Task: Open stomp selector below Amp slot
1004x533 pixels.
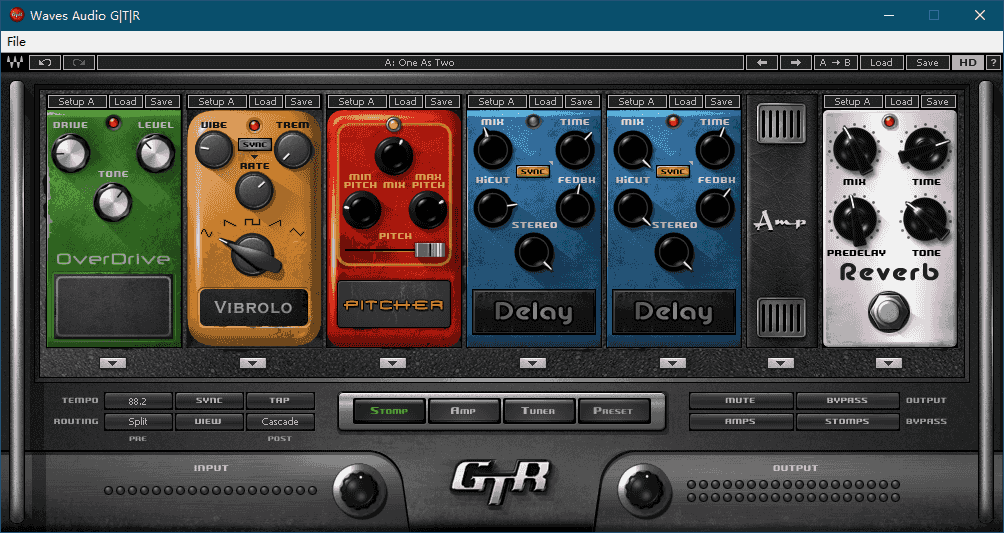Action: [781, 363]
